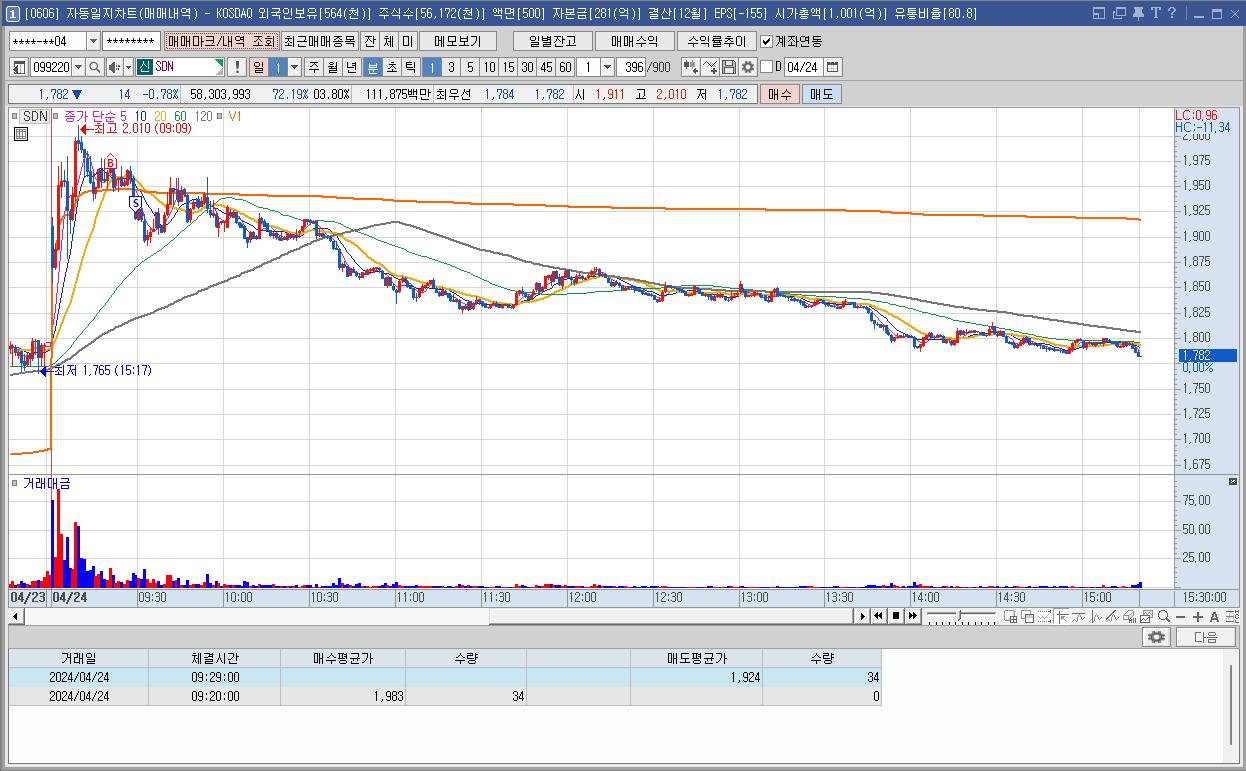Select the 60-minute interval button
This screenshot has height=771, width=1246.
pyautogui.click(x=565, y=67)
